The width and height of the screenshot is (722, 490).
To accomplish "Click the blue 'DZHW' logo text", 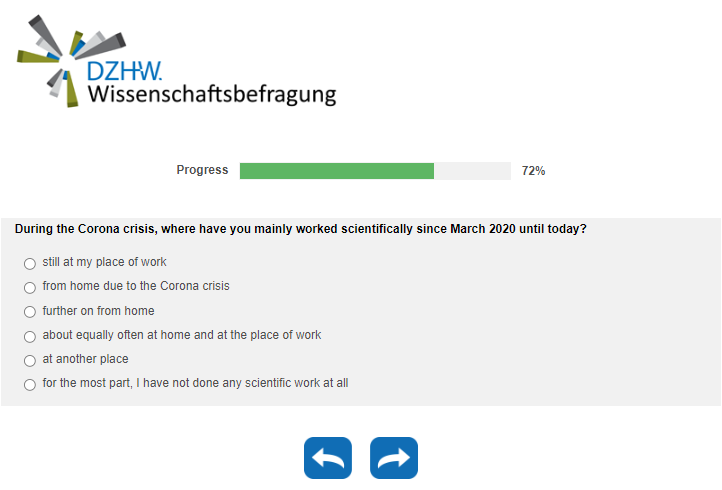I will [123, 72].
